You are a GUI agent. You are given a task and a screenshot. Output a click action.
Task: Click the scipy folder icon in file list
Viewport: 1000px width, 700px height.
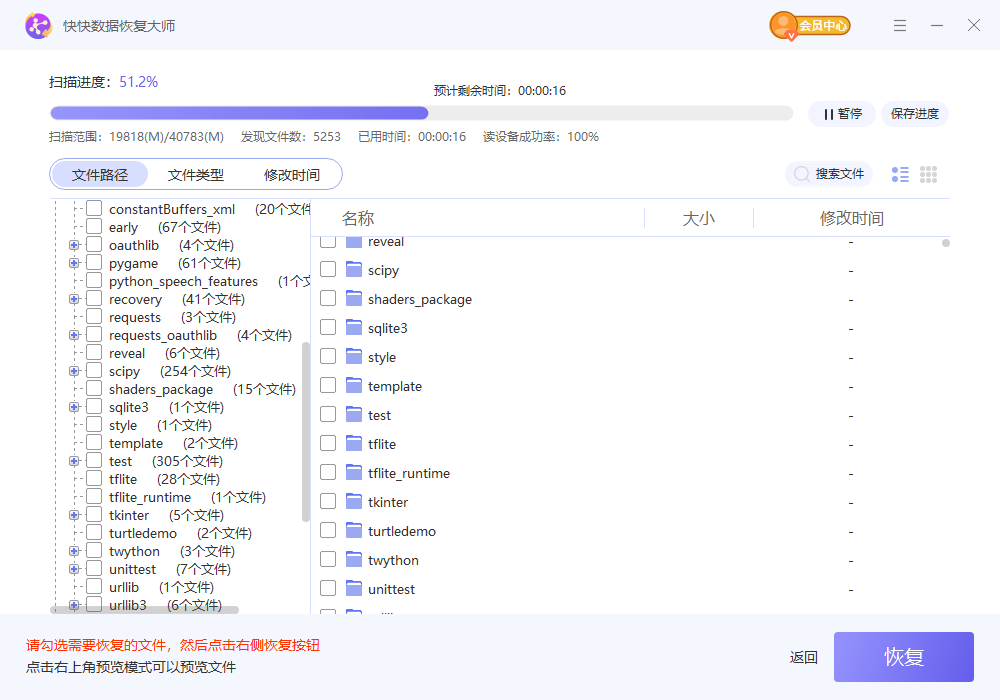pos(353,270)
